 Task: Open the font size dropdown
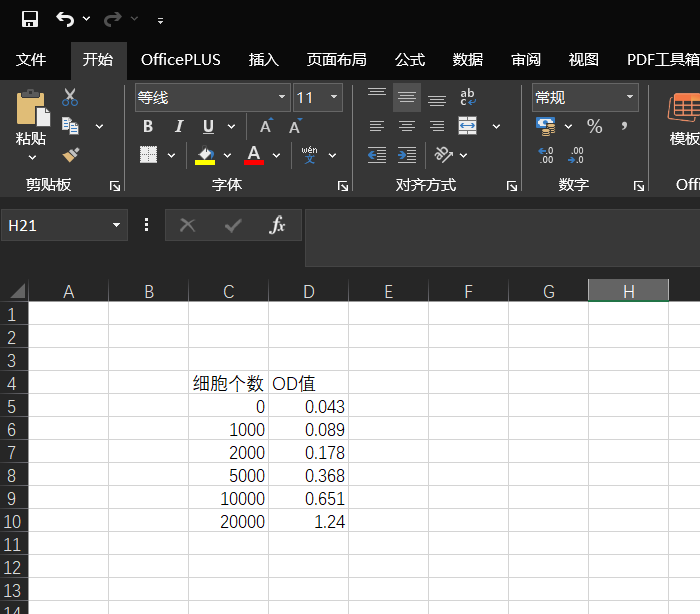click(x=334, y=98)
